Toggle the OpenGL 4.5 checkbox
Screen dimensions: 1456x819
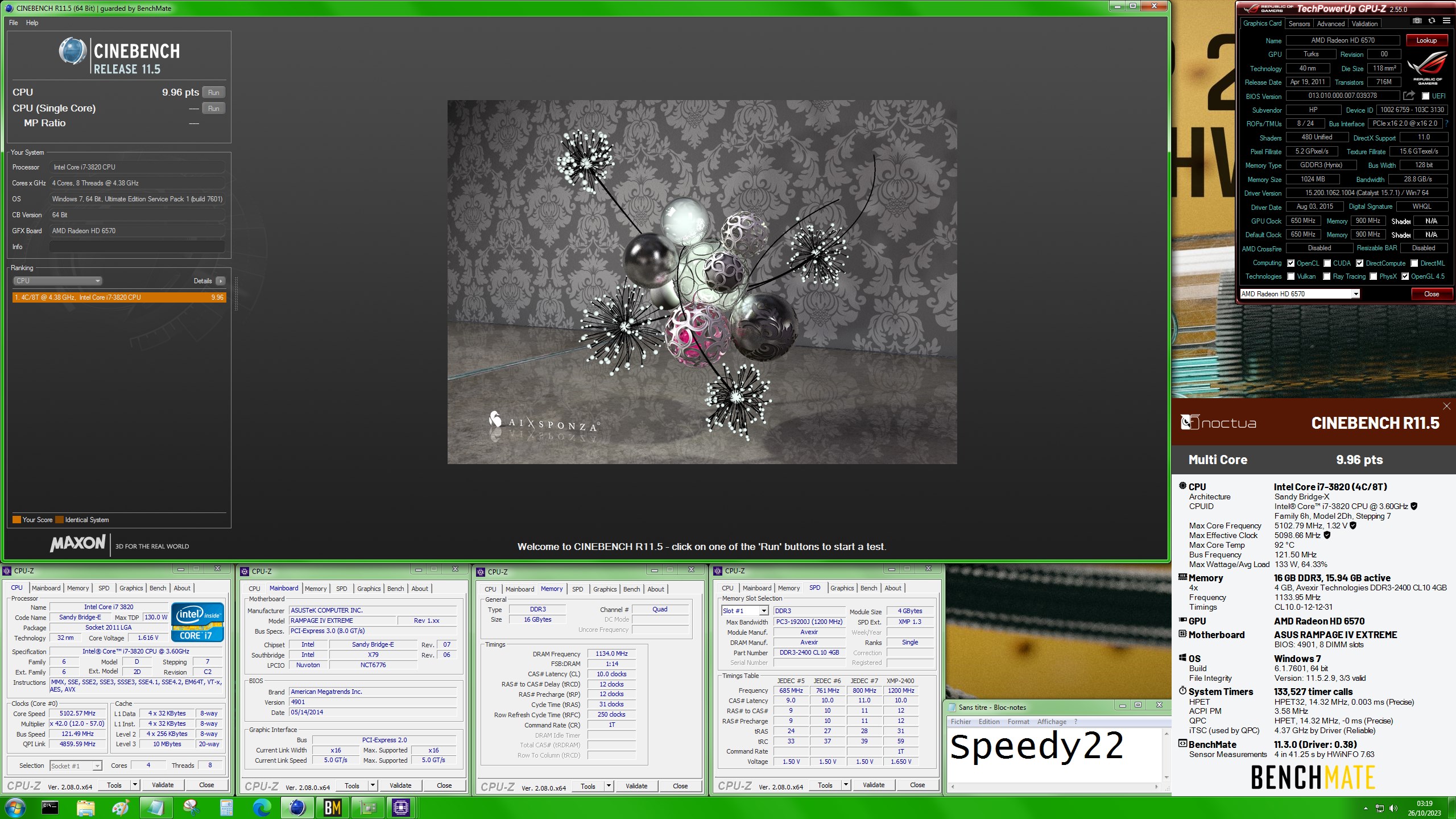(x=1405, y=276)
